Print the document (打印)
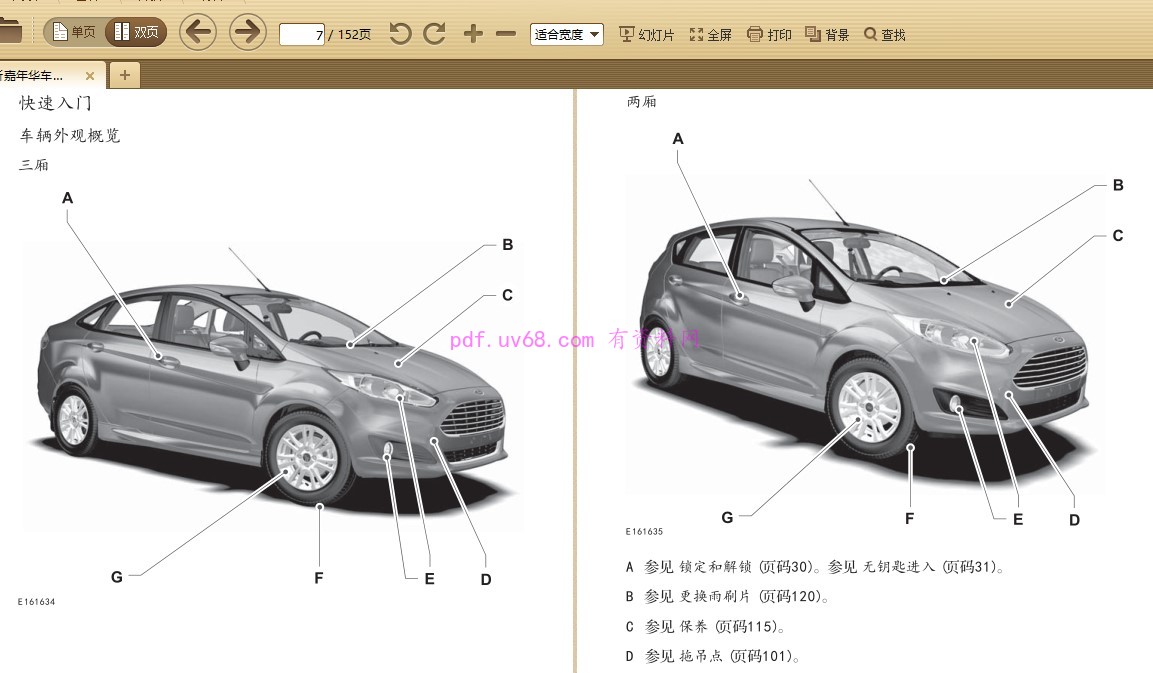This screenshot has width=1153, height=673. [x=769, y=35]
